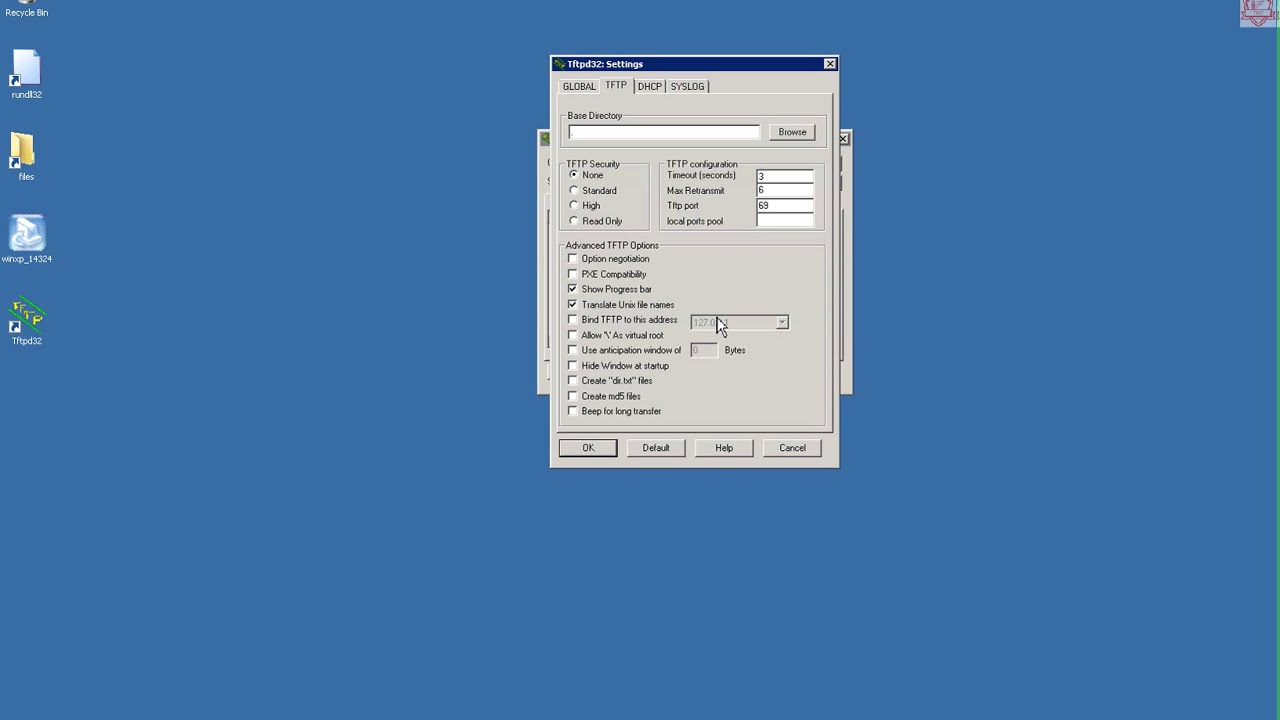Switch to the TFTP tab
The image size is (1280, 720).
coord(616,86)
